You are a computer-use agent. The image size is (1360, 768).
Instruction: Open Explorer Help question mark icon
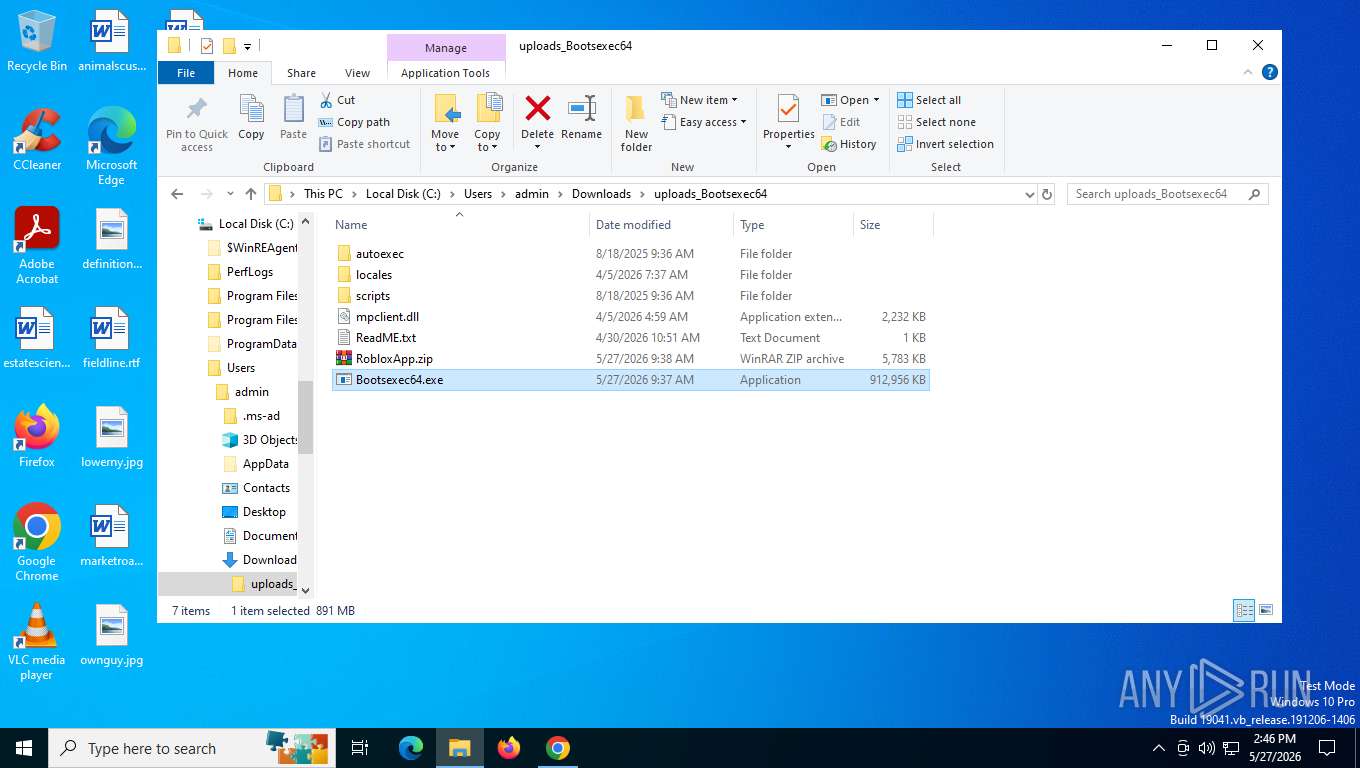tap(1269, 72)
